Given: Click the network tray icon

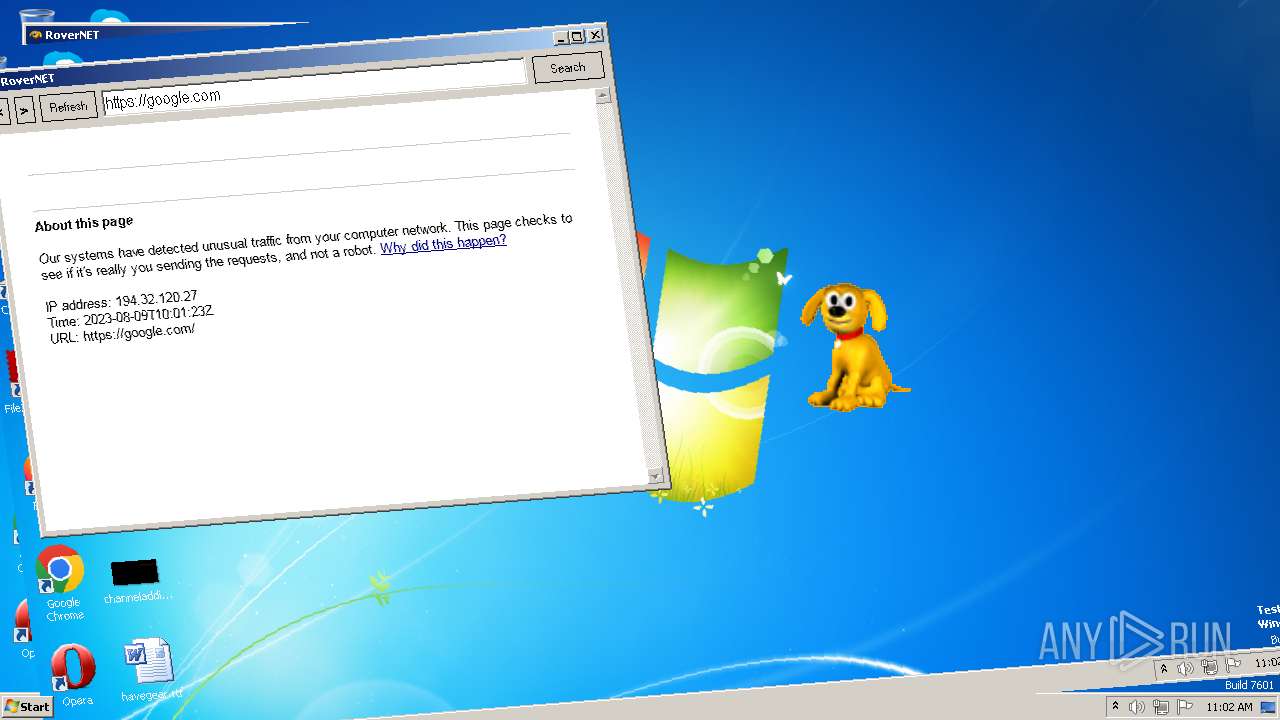Looking at the screenshot, I should click(1161, 707).
